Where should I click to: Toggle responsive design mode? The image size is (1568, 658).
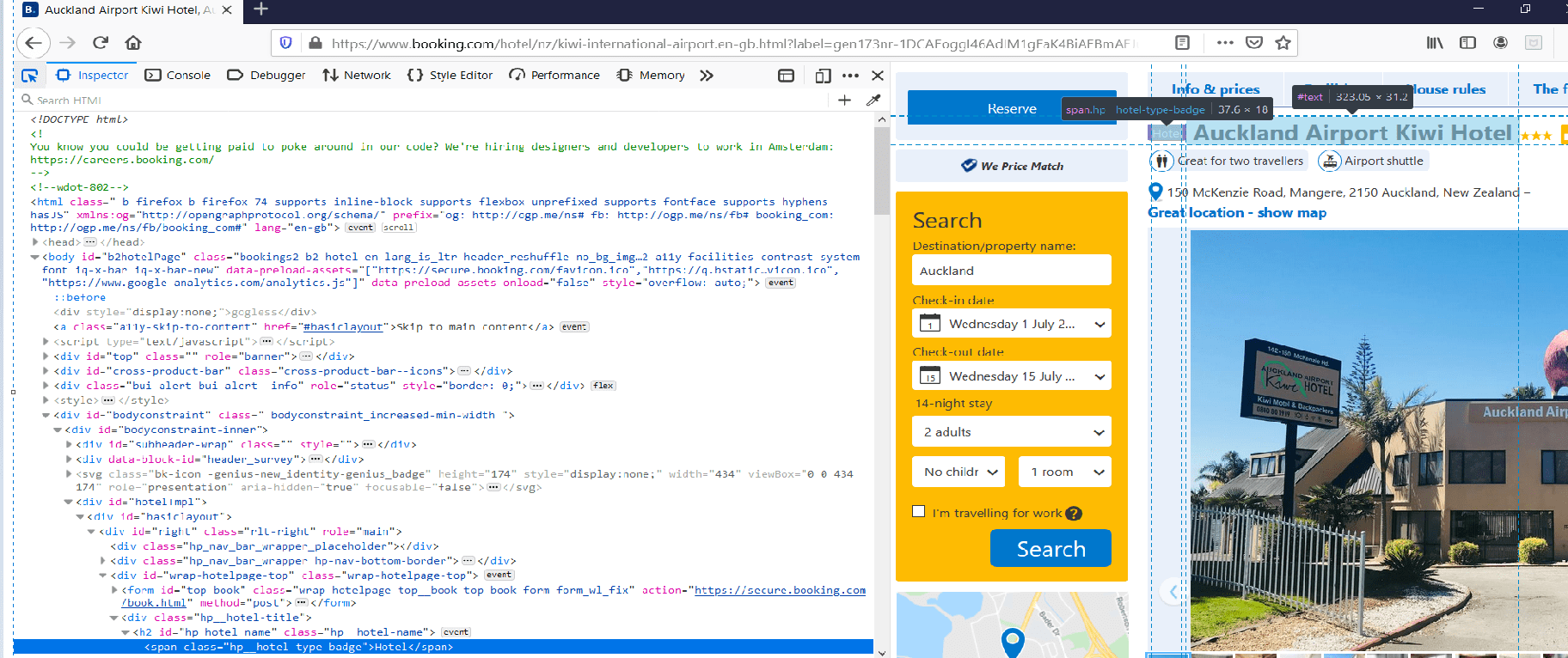[823, 76]
